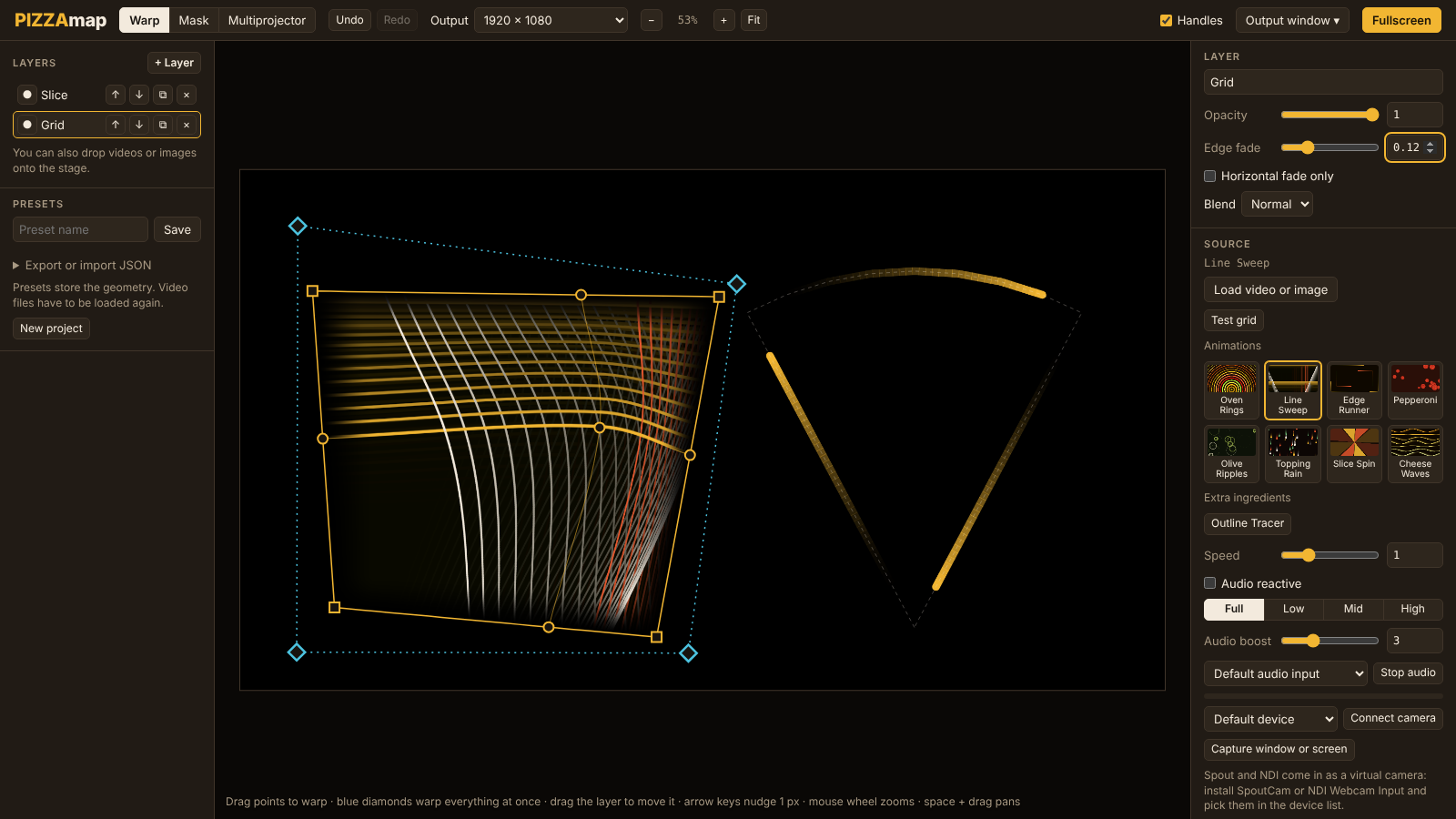The image size is (1456, 819).
Task: Pick the Cheese Waves animation
Action: (1415, 454)
